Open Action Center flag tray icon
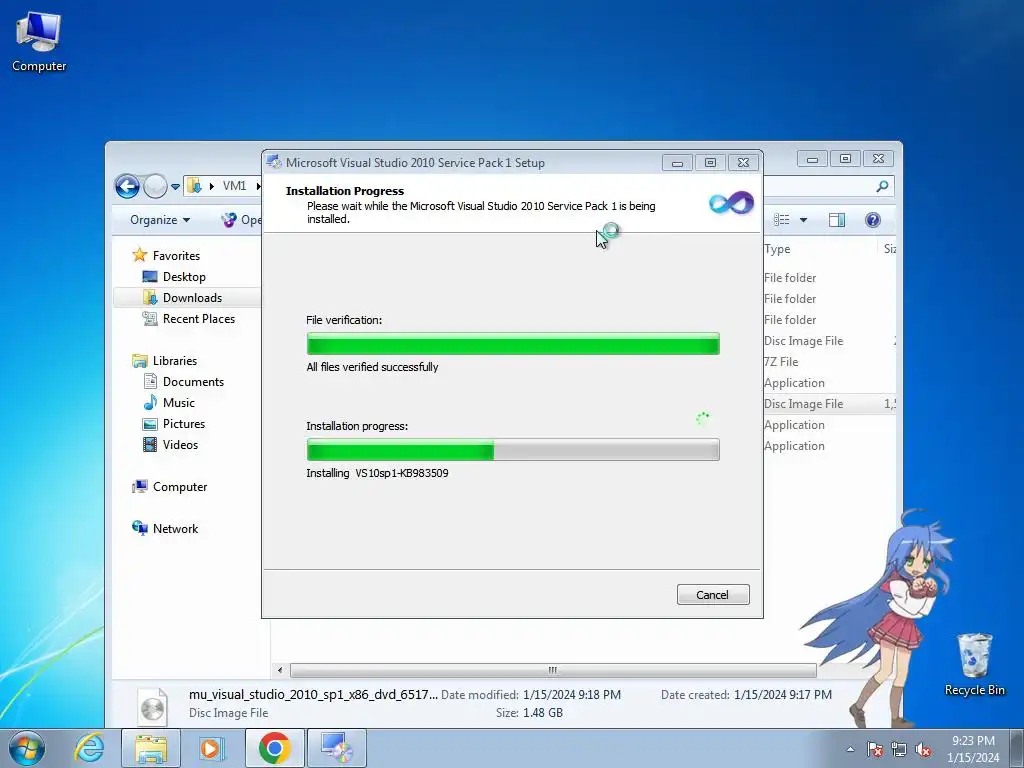Viewport: 1024px width, 768px height. click(x=875, y=749)
